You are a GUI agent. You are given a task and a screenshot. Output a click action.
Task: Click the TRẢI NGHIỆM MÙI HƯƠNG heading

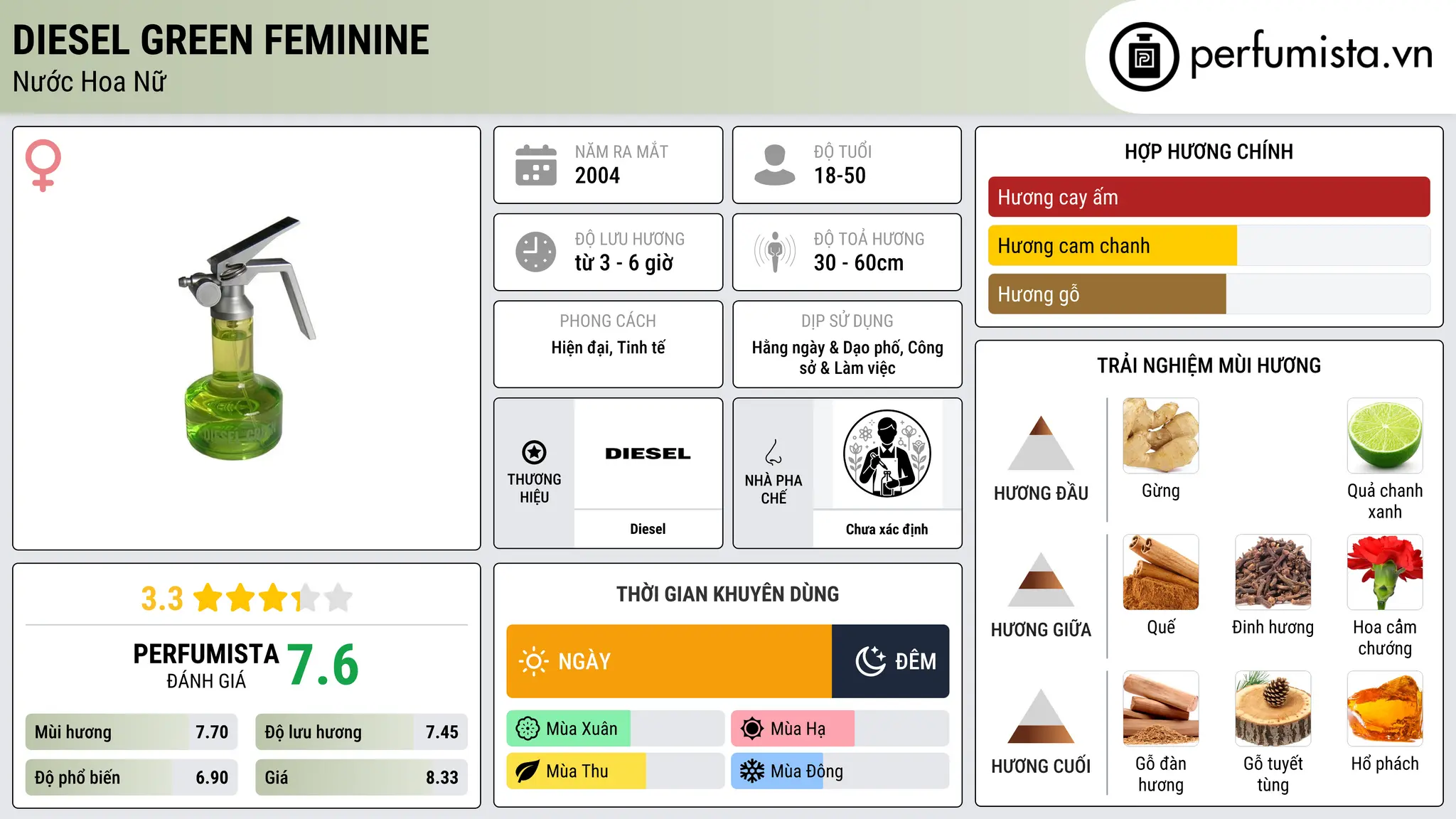pyautogui.click(x=1209, y=365)
